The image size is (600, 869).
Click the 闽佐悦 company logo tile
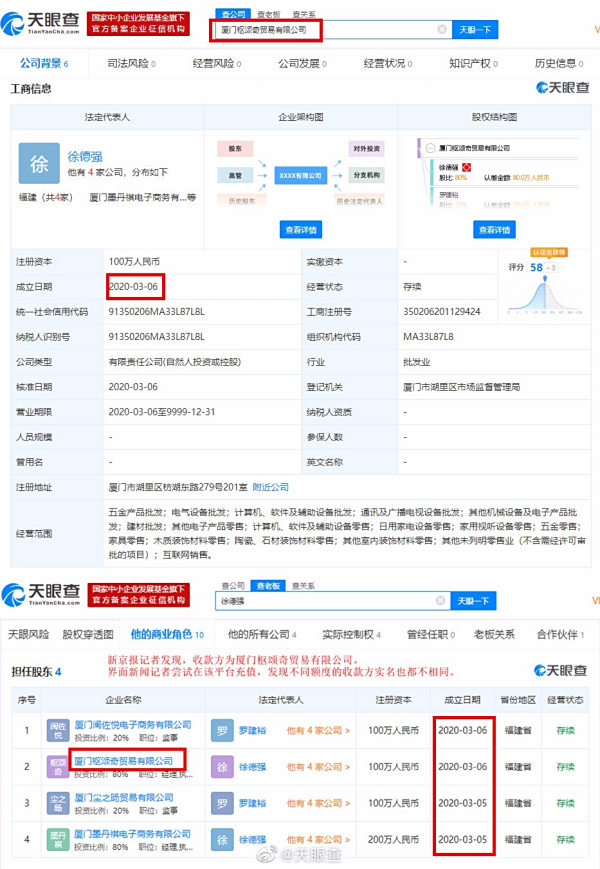click(x=58, y=730)
